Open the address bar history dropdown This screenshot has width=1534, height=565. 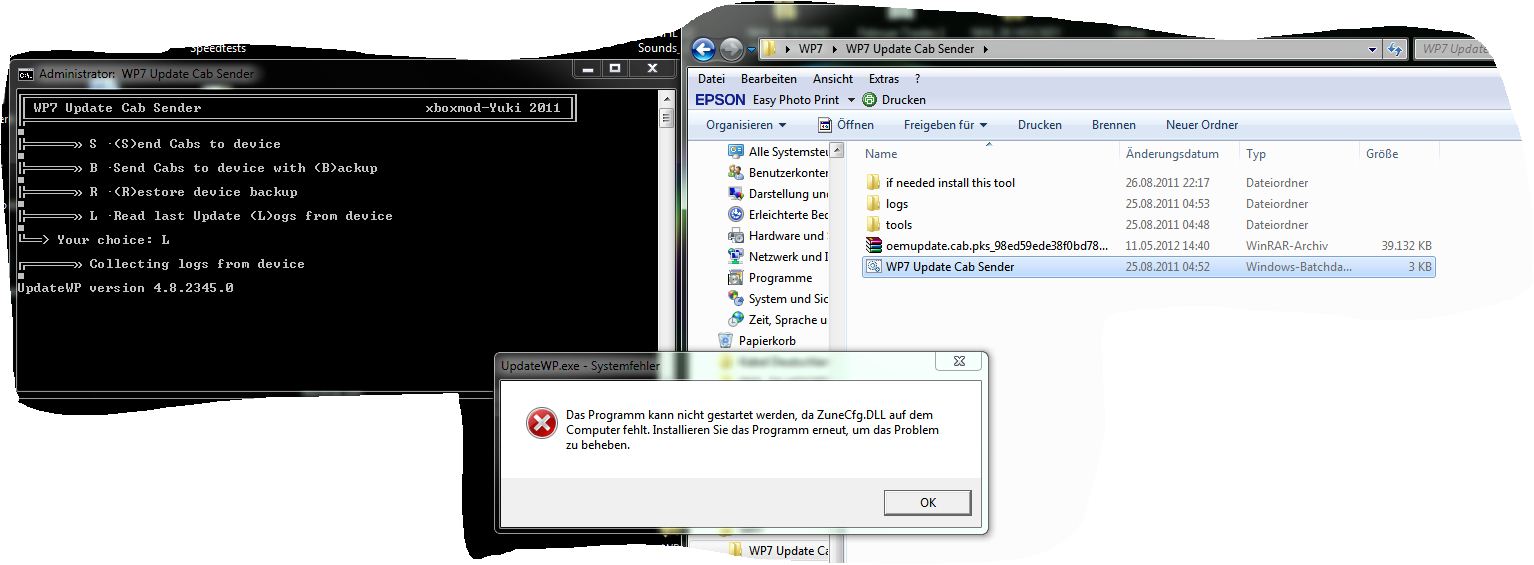[x=1373, y=49]
